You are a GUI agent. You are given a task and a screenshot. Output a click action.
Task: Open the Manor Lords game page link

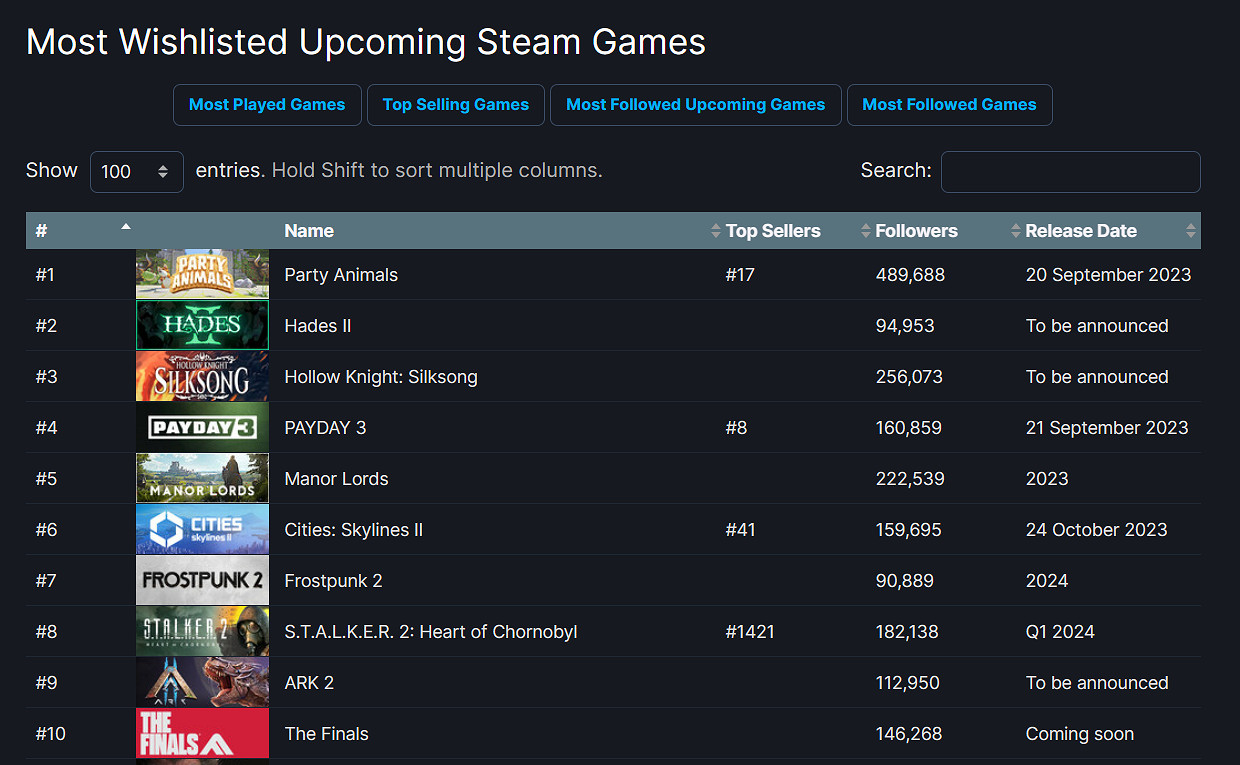pyautogui.click(x=336, y=478)
